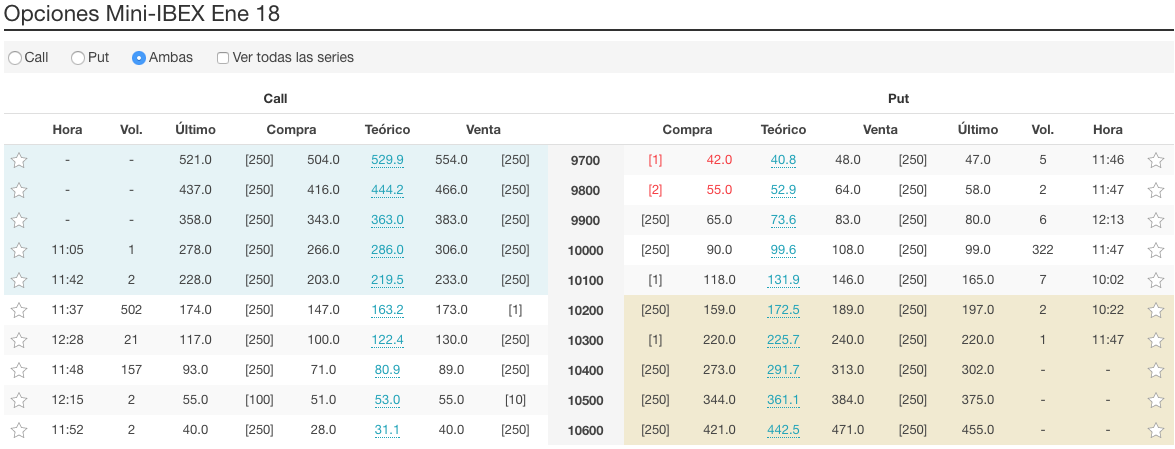Star the call option at strike 10400
This screenshot has width=1175, height=449.
click(19, 370)
